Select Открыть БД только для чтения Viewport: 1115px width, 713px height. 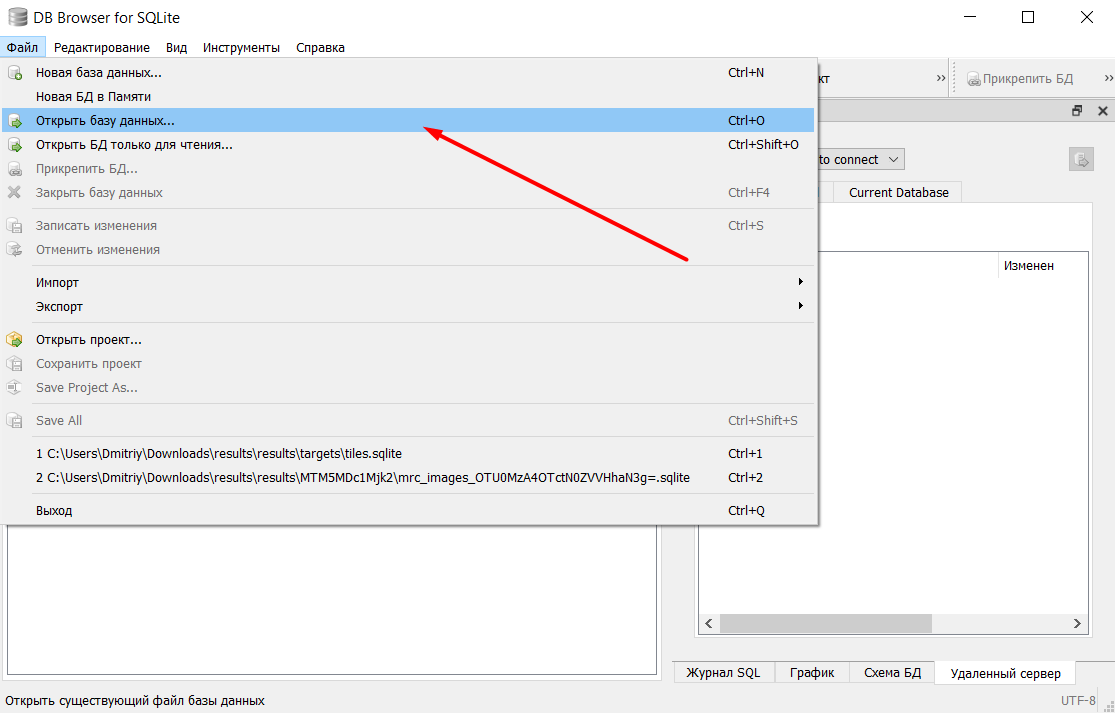pyautogui.click(x=408, y=145)
